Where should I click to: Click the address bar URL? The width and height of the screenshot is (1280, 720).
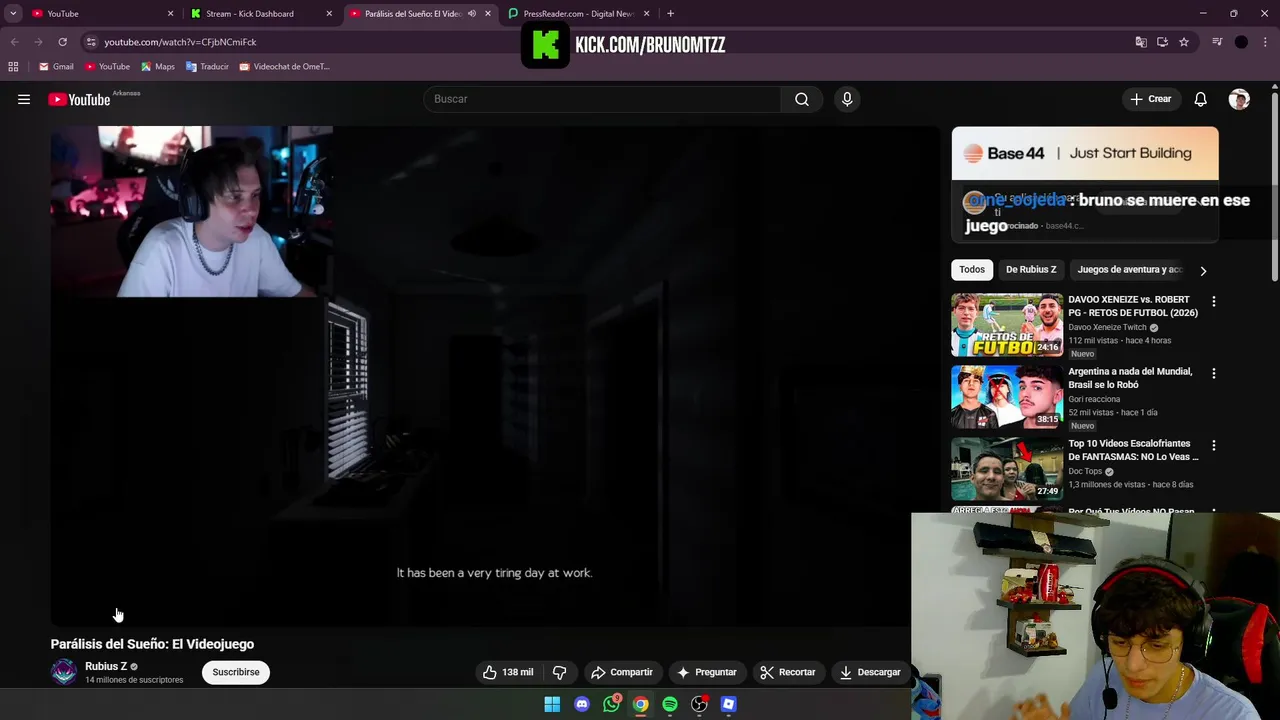[180, 42]
